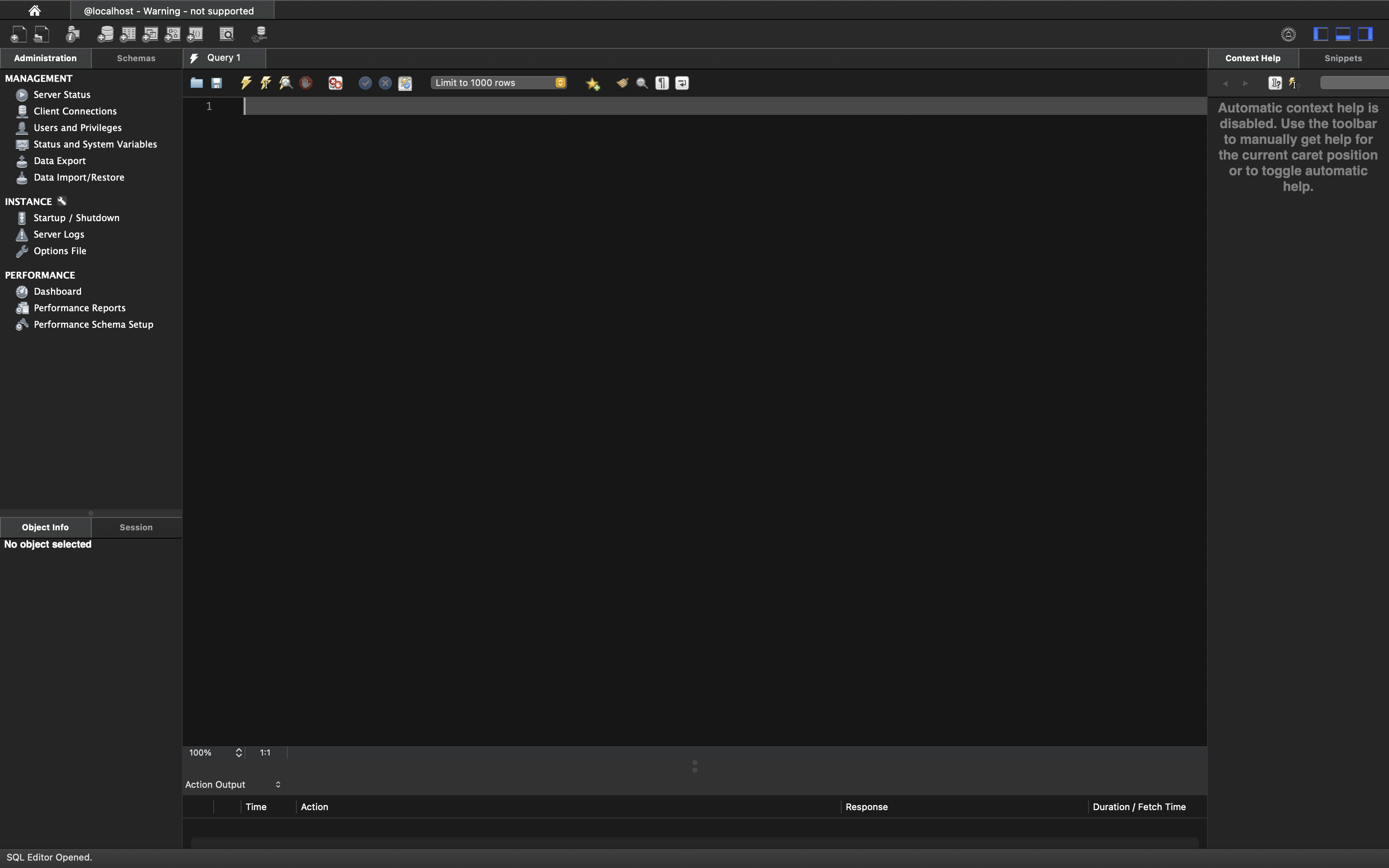This screenshot has width=1389, height=868.
Task: Toggle invisible characters display in editor
Action: tap(662, 83)
